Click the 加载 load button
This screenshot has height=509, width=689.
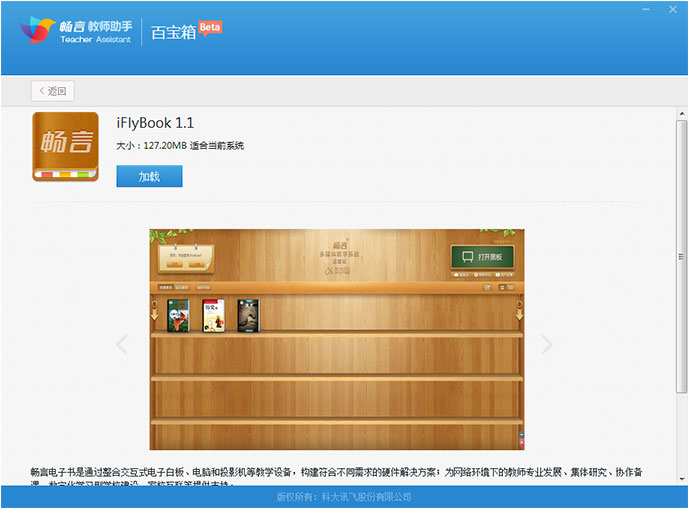pos(149,176)
